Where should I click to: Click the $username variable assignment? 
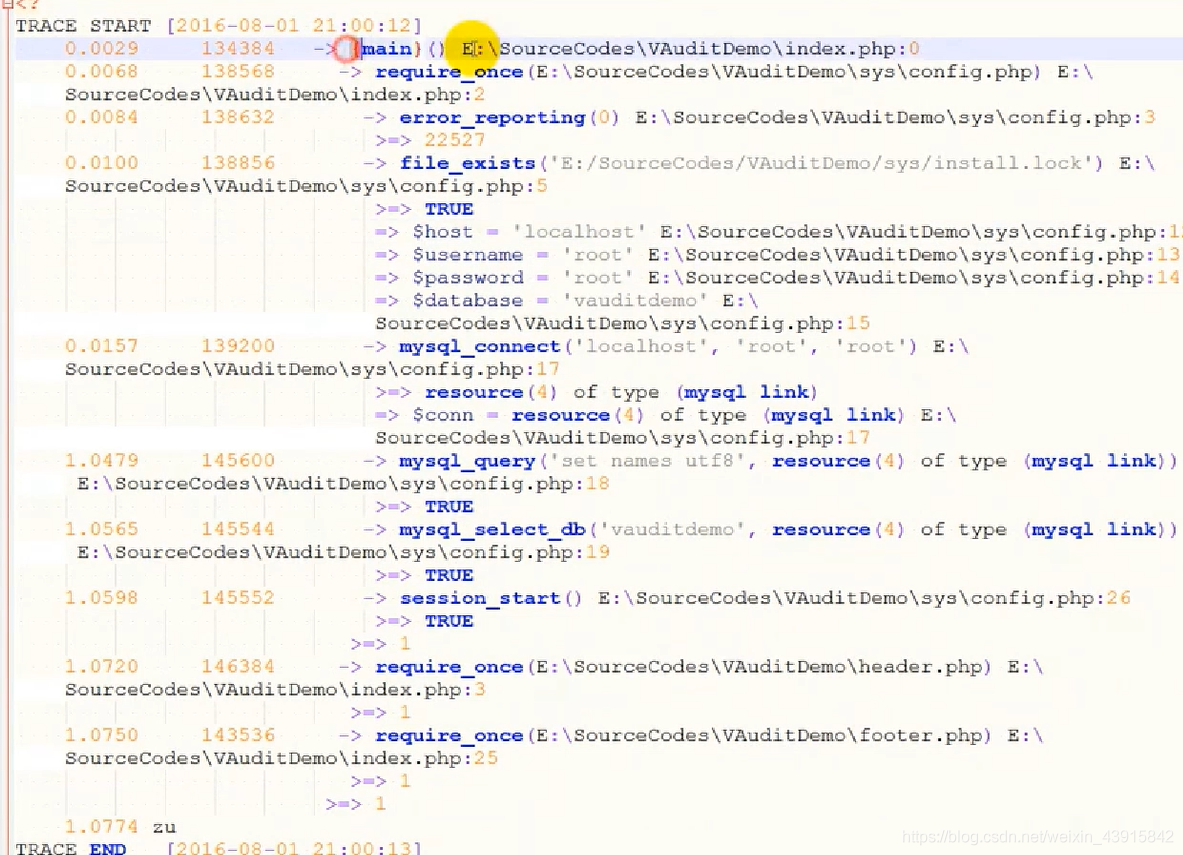tap(522, 255)
